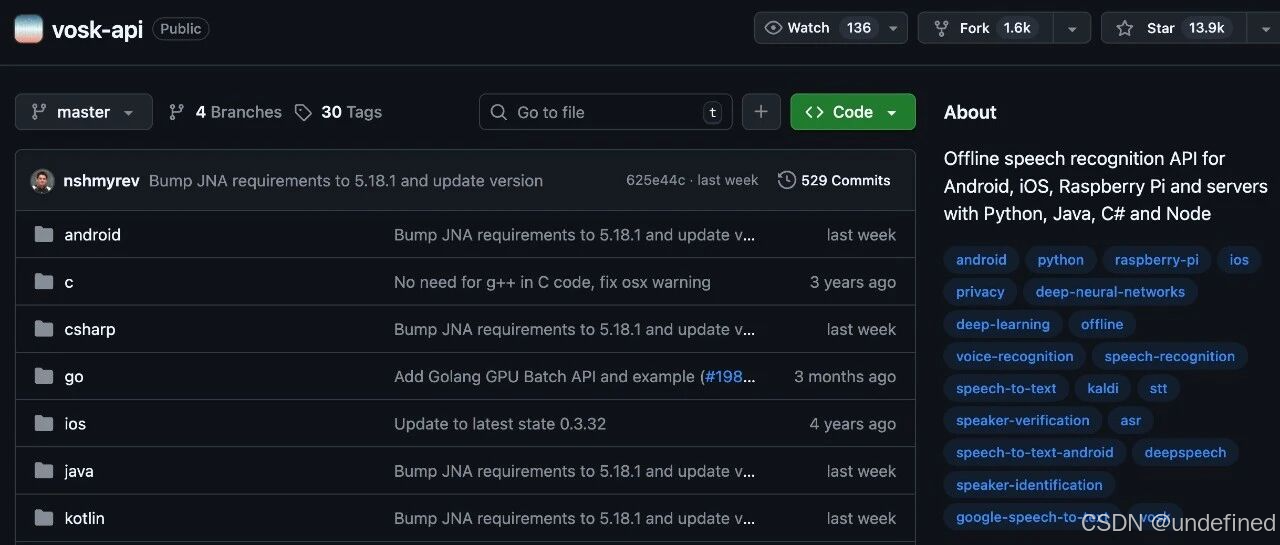Click the Go to file search field
1280x545 pixels.
click(606, 112)
